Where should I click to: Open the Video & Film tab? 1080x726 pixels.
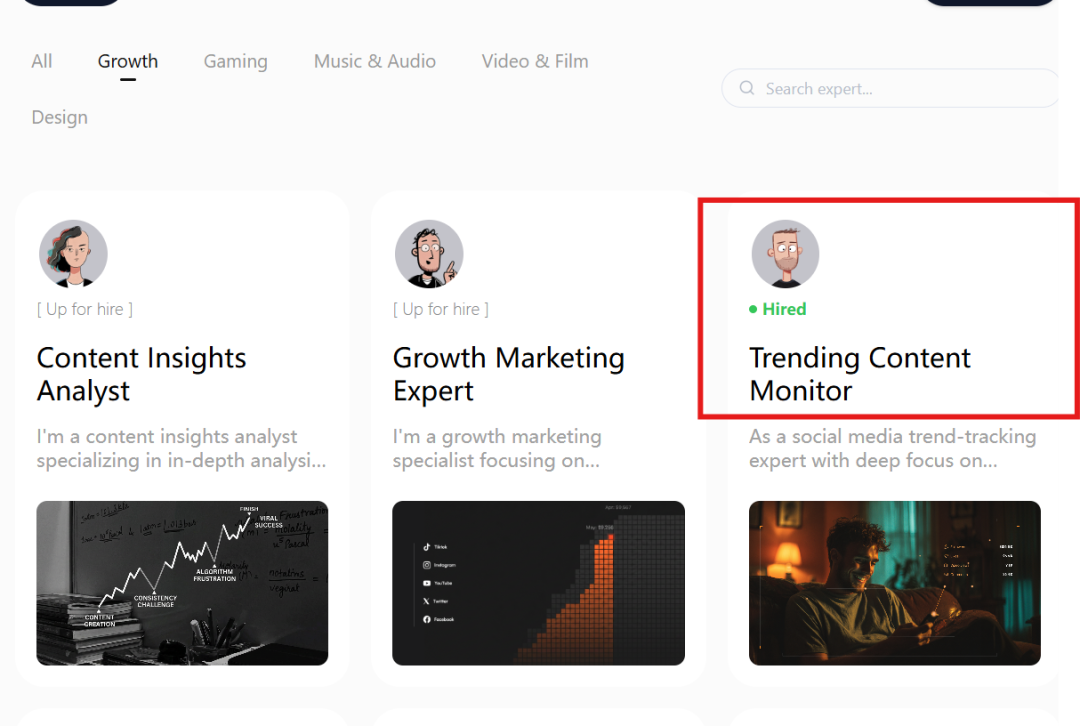pos(535,61)
